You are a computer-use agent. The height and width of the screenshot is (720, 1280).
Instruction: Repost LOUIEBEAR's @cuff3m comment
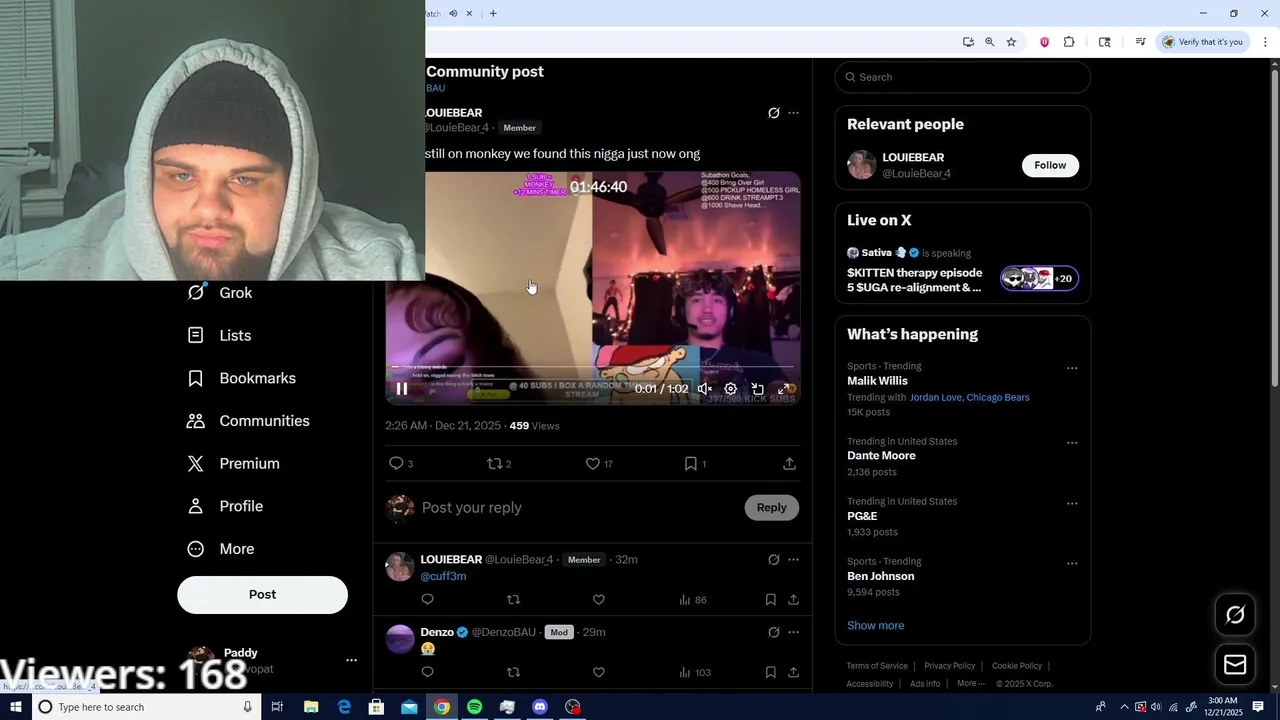(x=513, y=600)
